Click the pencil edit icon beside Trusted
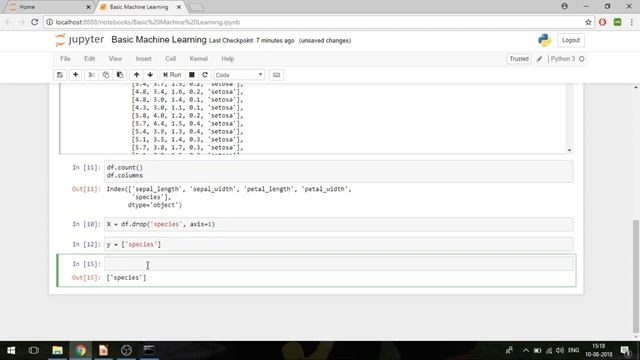The width and height of the screenshot is (640, 360). tap(539, 59)
